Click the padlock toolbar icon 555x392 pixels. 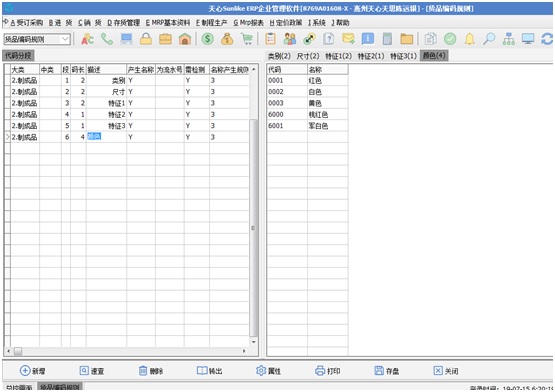pyautogui.click(x=145, y=39)
